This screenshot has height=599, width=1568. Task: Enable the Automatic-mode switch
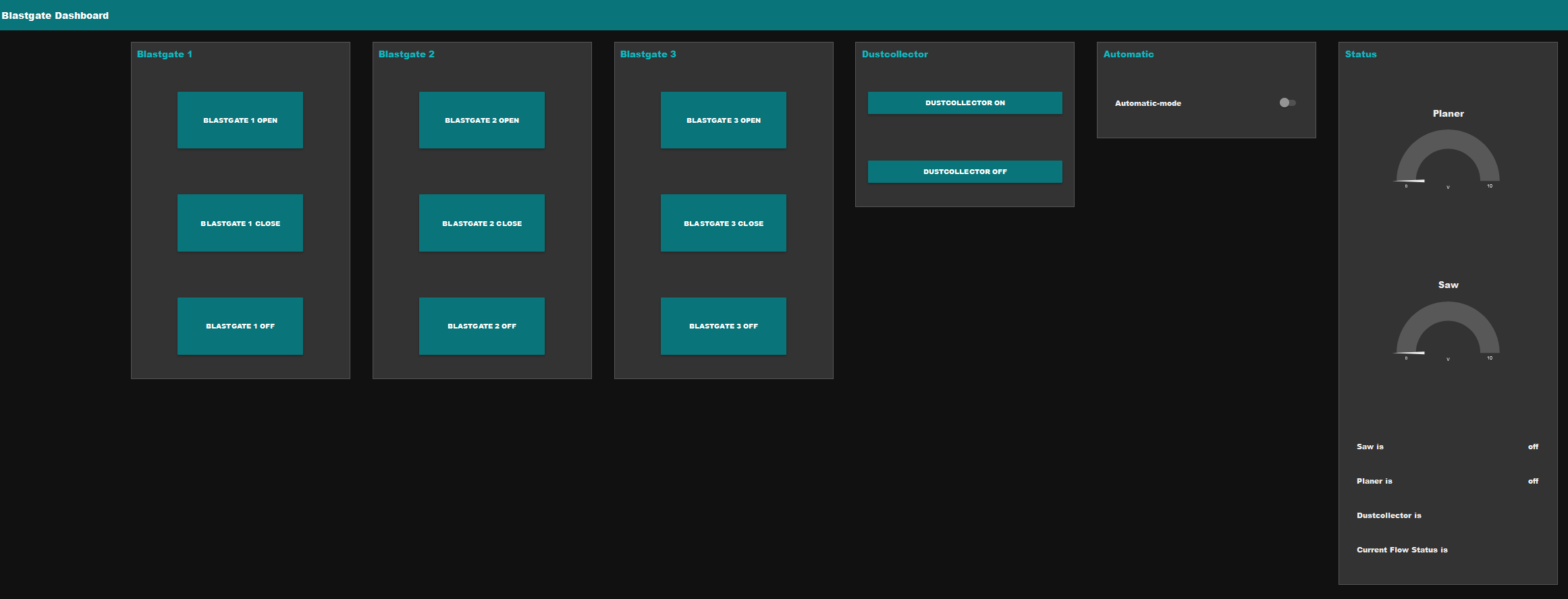[x=1287, y=103]
